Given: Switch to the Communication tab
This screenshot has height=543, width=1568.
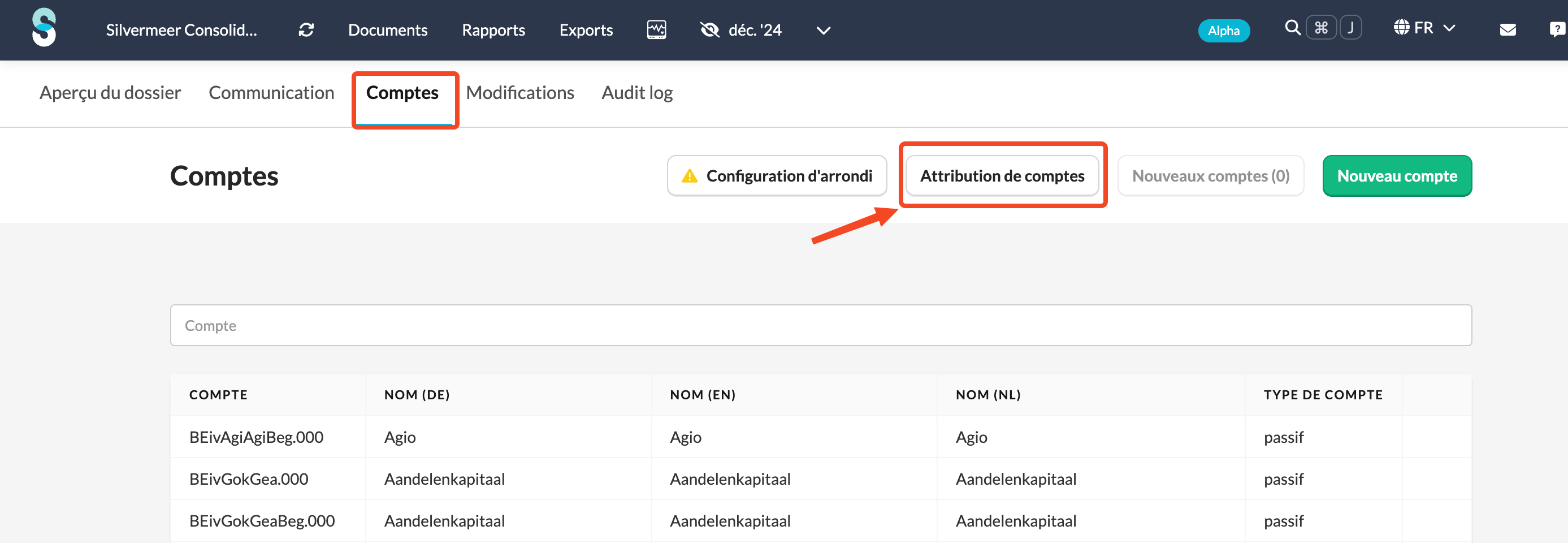Looking at the screenshot, I should pyautogui.click(x=271, y=93).
